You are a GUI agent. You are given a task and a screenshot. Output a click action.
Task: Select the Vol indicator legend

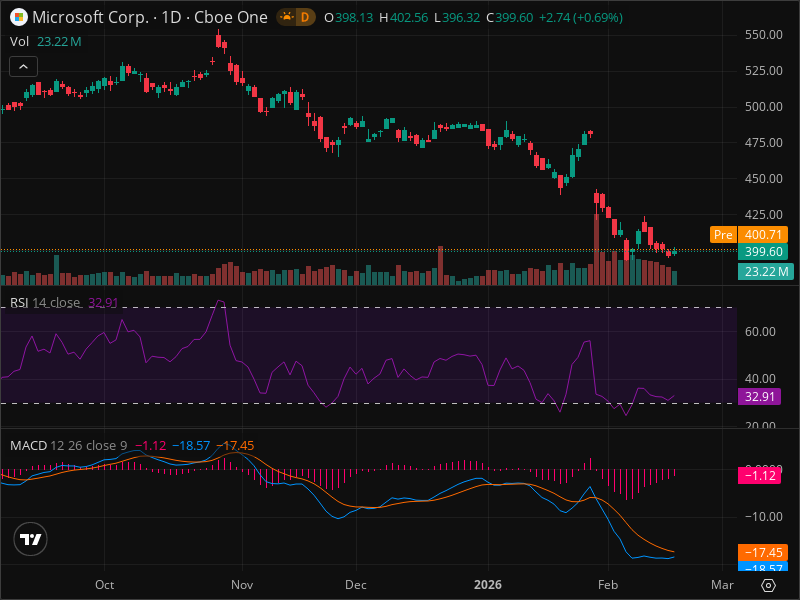[x=19, y=41]
